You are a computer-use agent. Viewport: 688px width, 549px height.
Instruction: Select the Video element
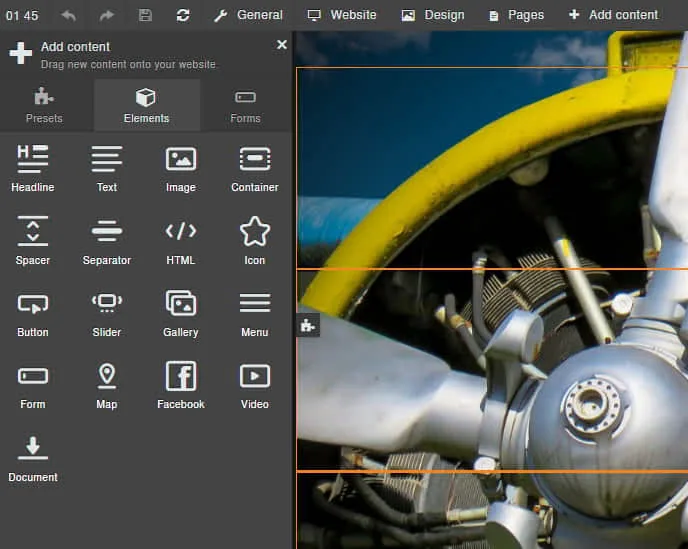[x=254, y=386]
